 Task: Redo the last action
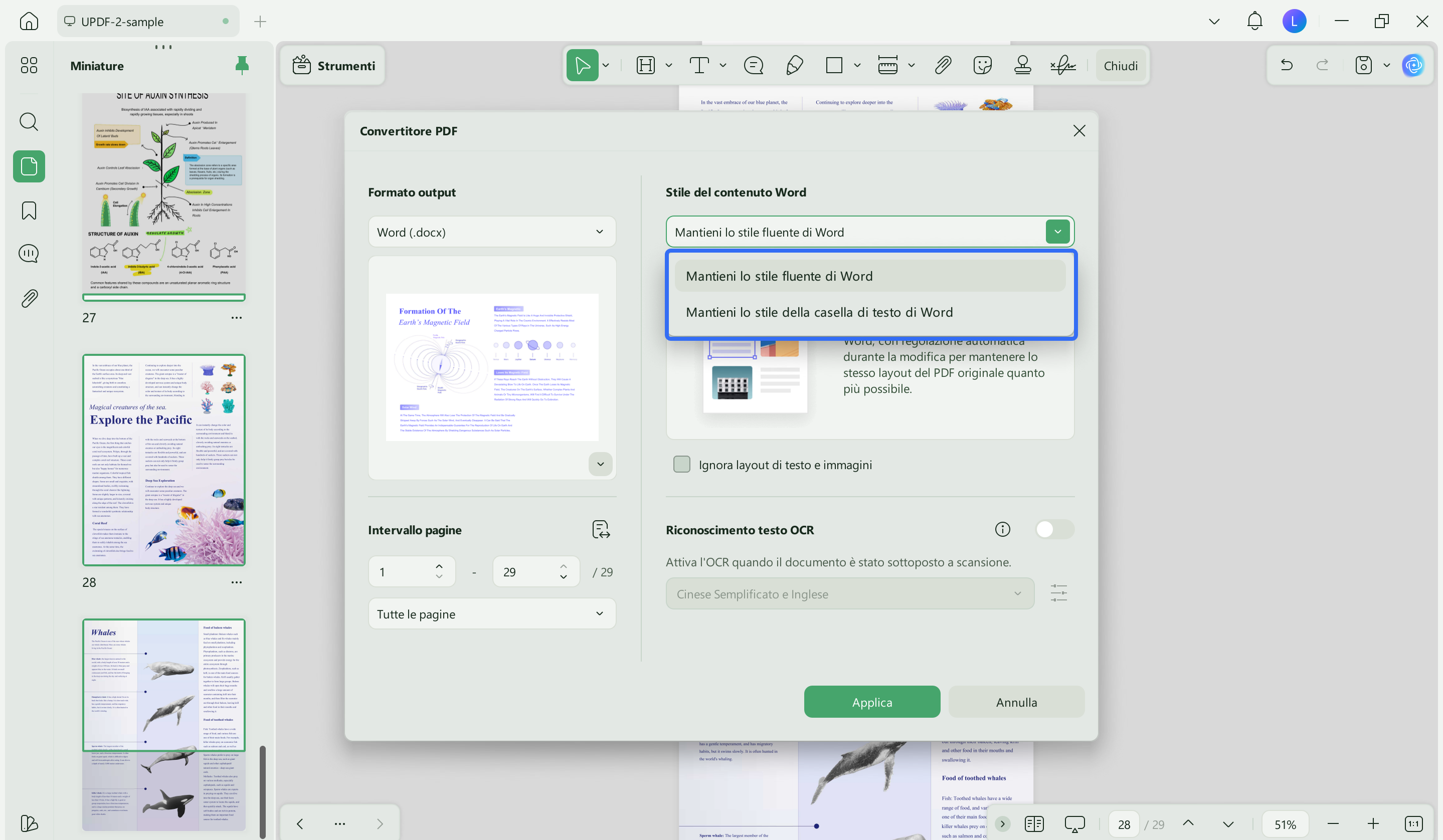tap(1322, 65)
